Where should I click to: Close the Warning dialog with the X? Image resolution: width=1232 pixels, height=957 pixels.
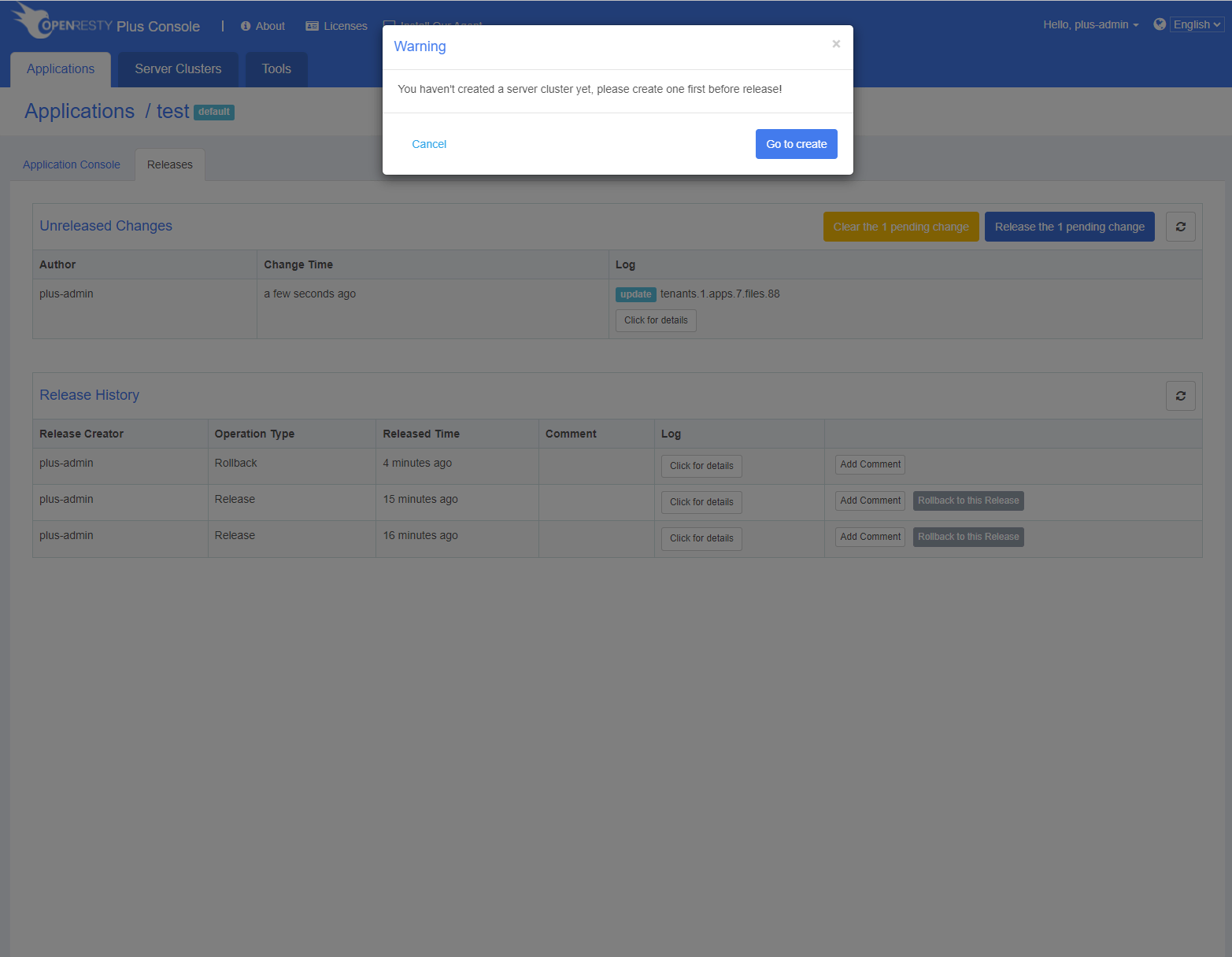[836, 44]
